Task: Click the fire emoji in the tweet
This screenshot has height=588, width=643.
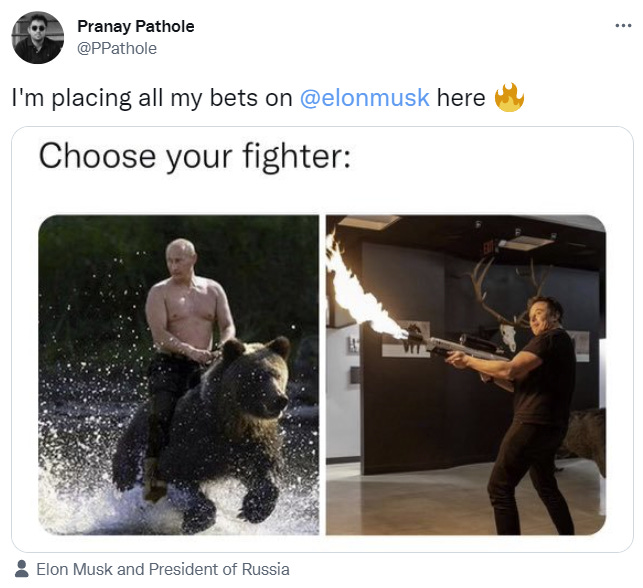Action: coord(509,97)
